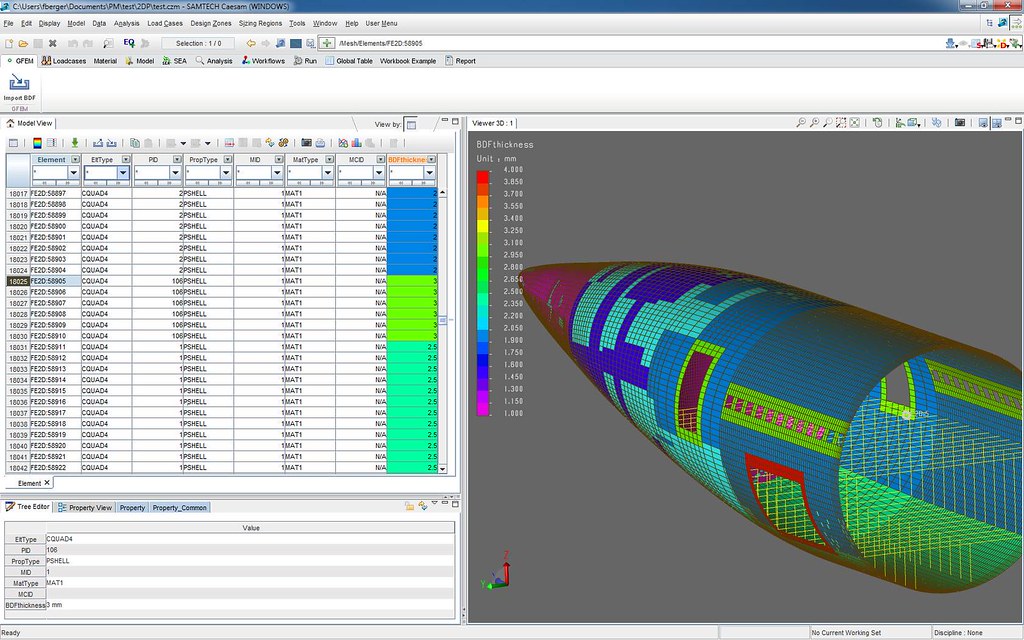Click the green plus icon beside the path field
Image resolution: width=1024 pixels, height=640 pixels.
327,43
